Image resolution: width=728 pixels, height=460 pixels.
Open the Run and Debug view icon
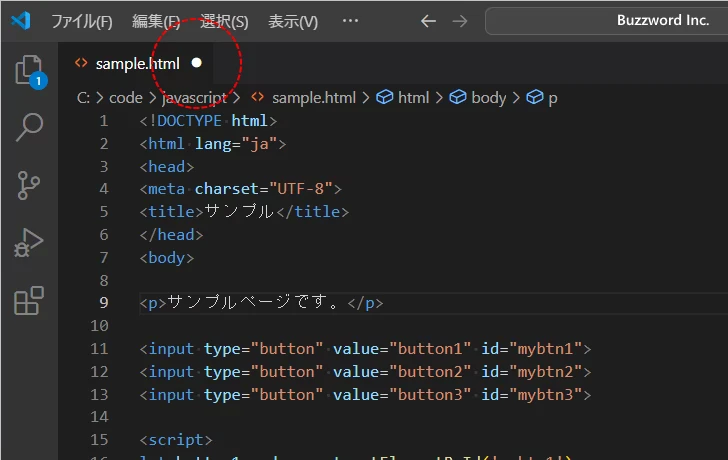click(x=29, y=242)
